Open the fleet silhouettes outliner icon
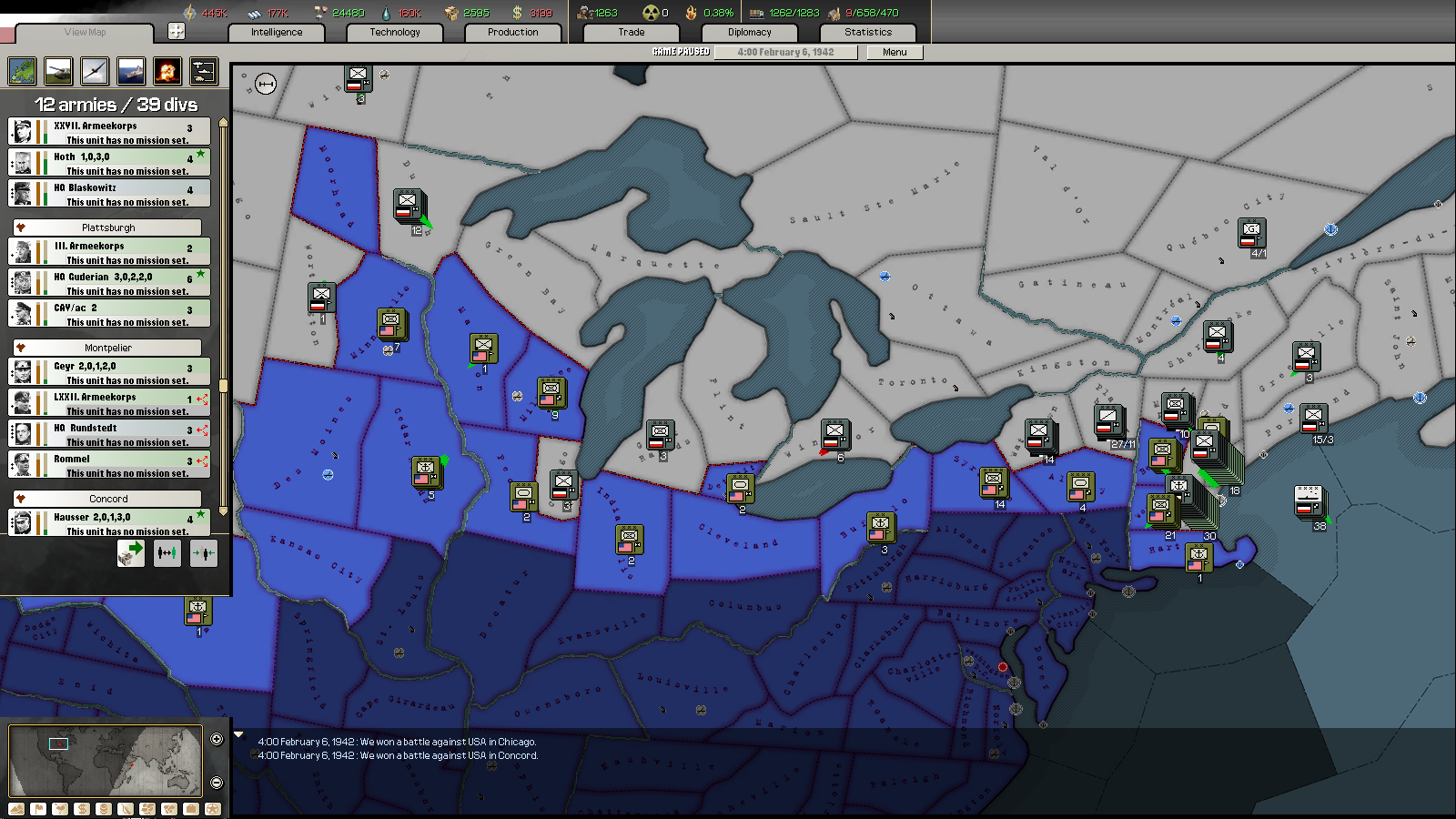The width and height of the screenshot is (1456, 819). click(204, 70)
